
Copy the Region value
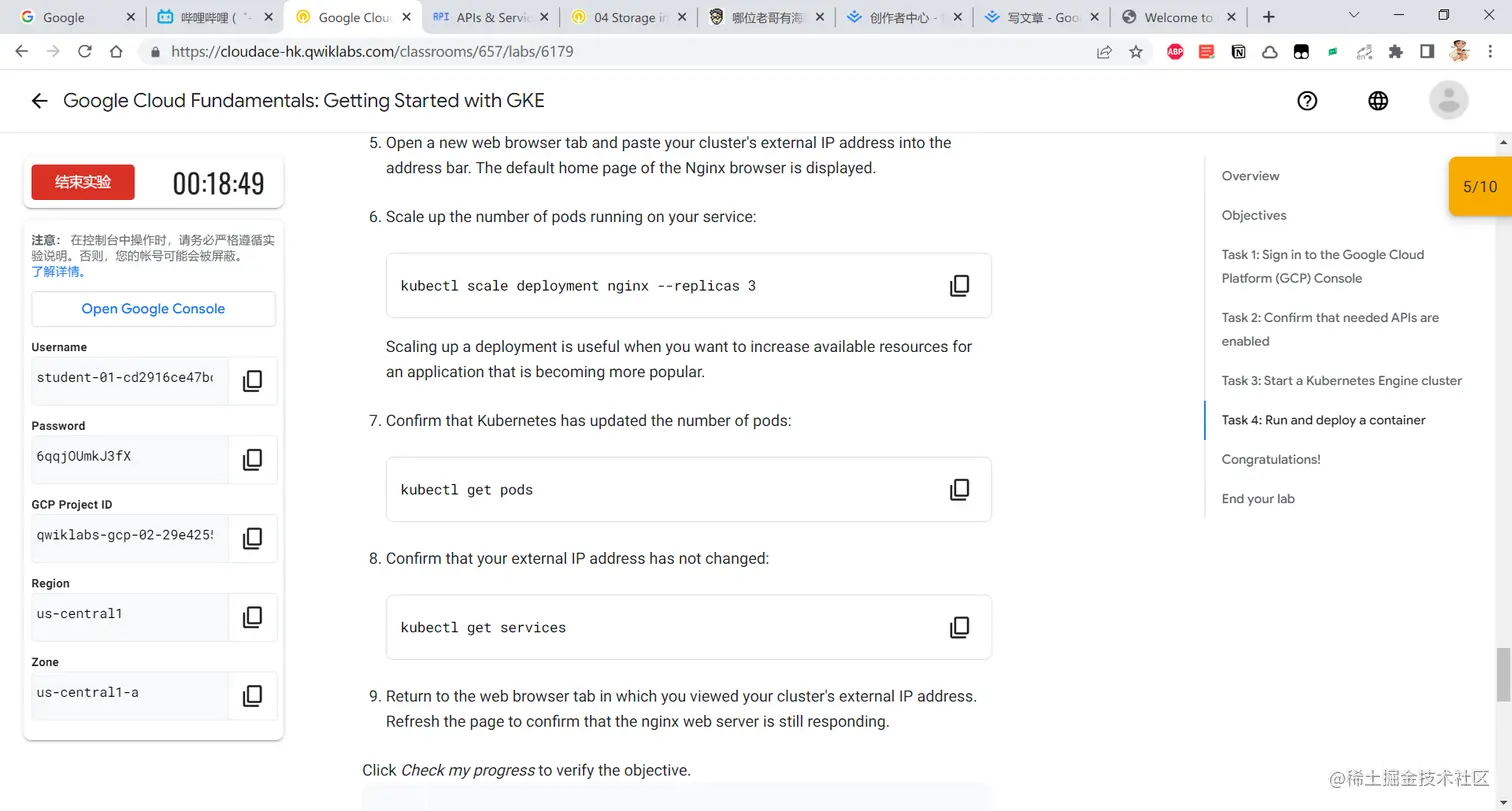pyautogui.click(x=252, y=617)
